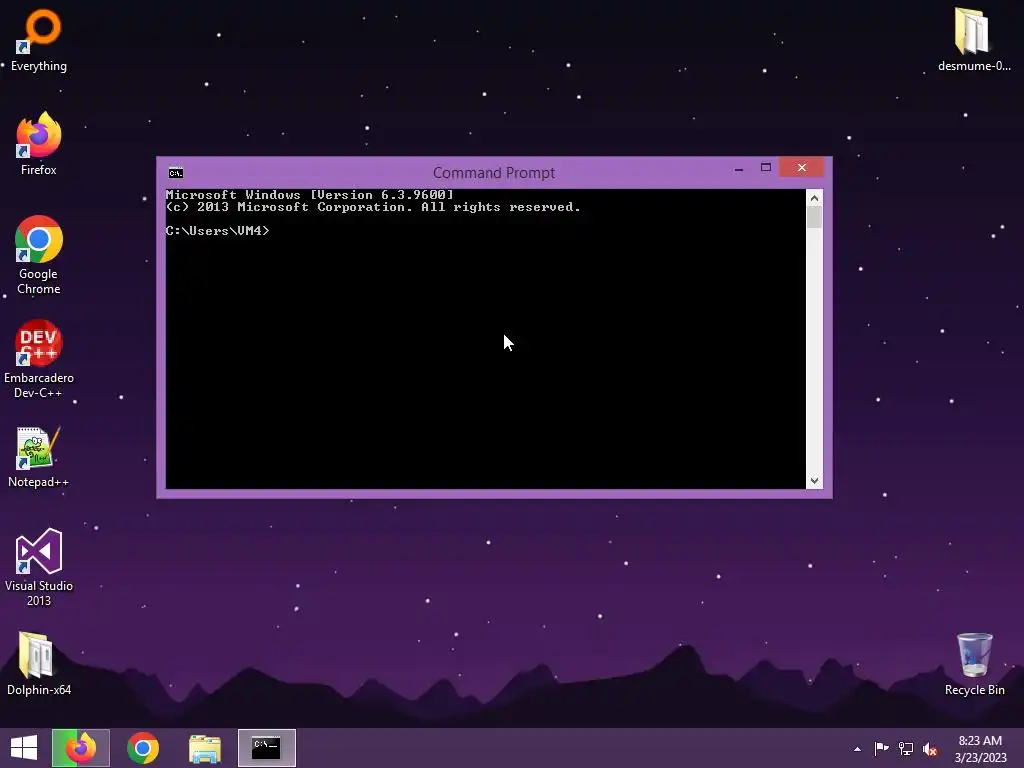
Task: Open the Everything desktop shortcut
Action: [39, 39]
